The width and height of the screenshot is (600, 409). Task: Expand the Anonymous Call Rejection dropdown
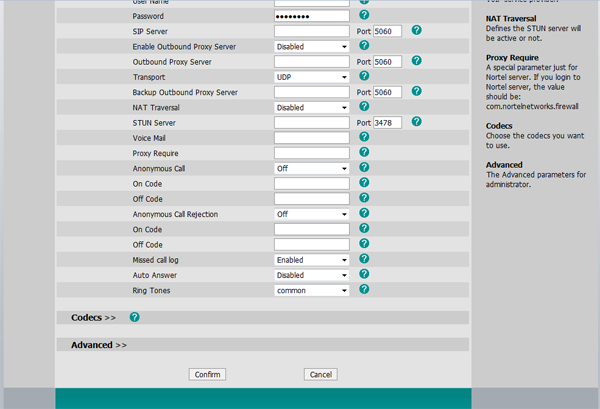pos(312,214)
